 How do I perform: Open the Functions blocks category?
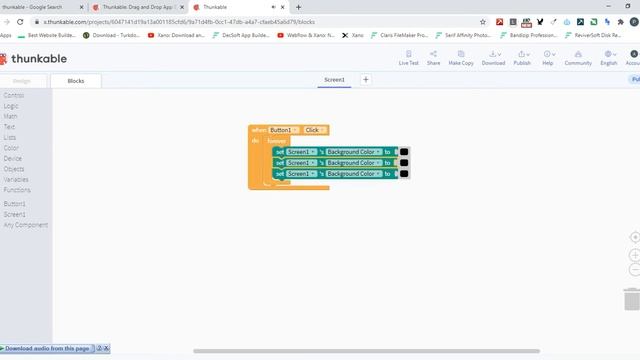click(x=17, y=190)
